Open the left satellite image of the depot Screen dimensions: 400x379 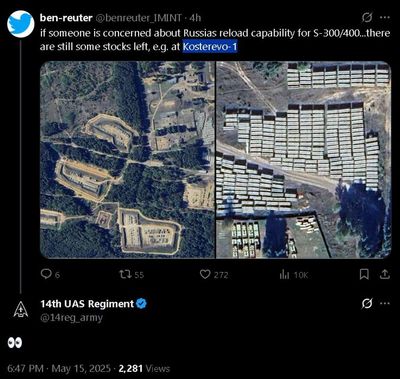pyautogui.click(x=127, y=160)
